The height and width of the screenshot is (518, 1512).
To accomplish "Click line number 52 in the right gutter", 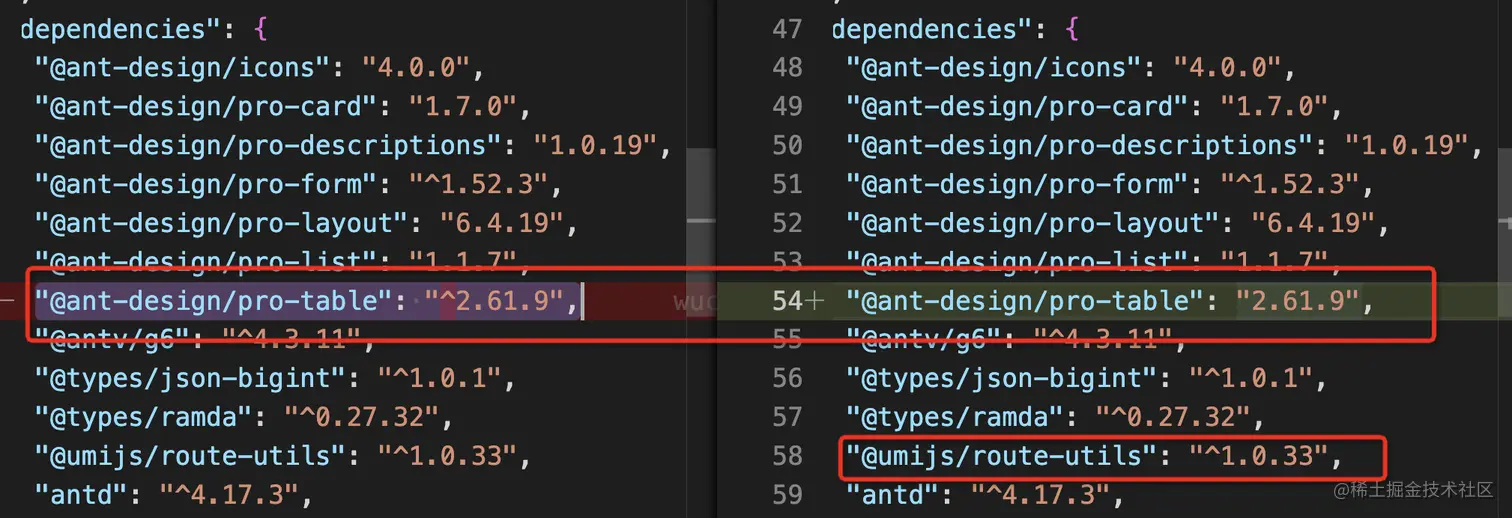I will pyautogui.click(x=788, y=223).
